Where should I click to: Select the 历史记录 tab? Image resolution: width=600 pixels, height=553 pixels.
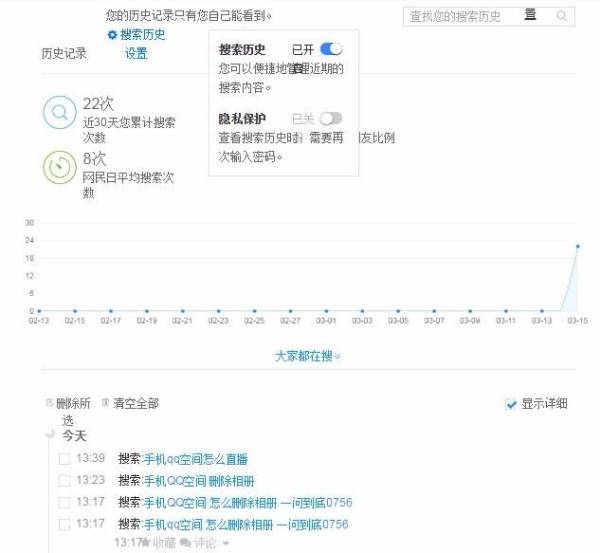click(x=64, y=53)
